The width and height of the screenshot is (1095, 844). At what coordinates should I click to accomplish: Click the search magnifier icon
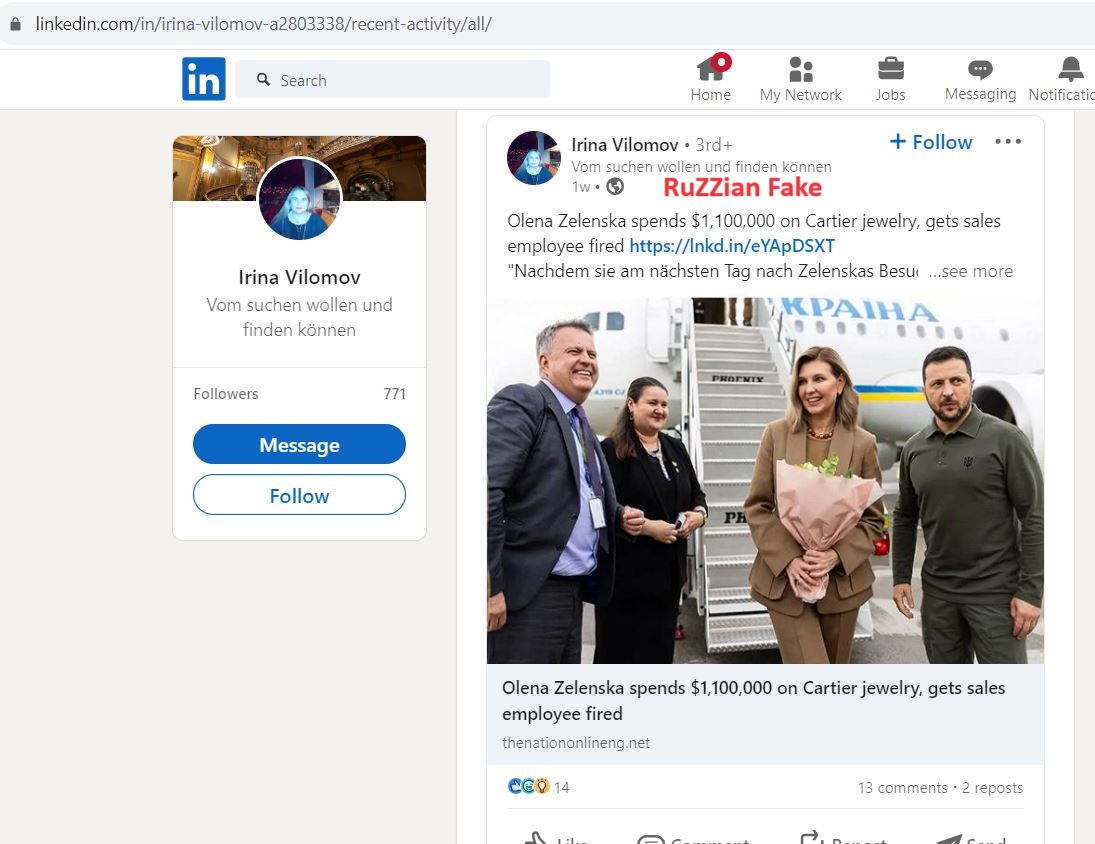263,80
